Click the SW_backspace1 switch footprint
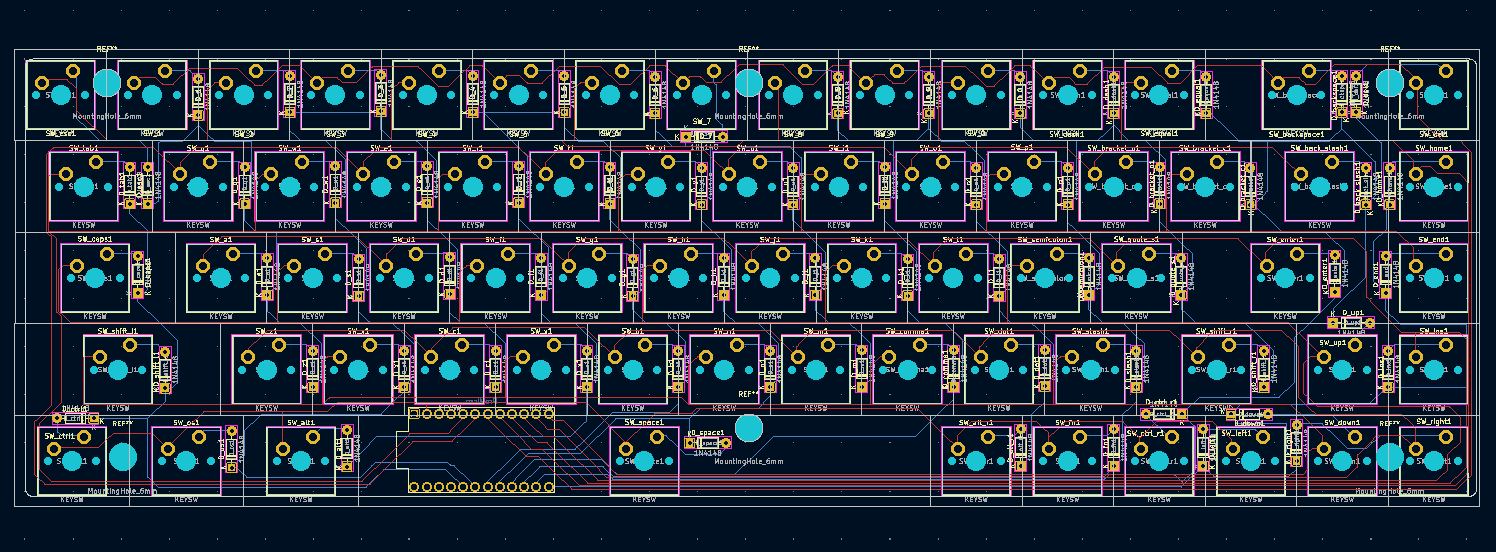Screen dimensions: 1496x552 1296,95
